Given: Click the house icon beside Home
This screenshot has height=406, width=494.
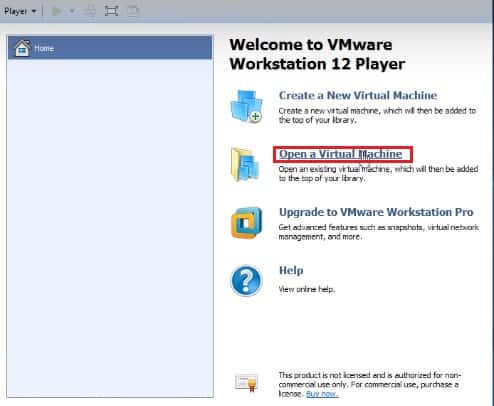Looking at the screenshot, I should [22, 48].
